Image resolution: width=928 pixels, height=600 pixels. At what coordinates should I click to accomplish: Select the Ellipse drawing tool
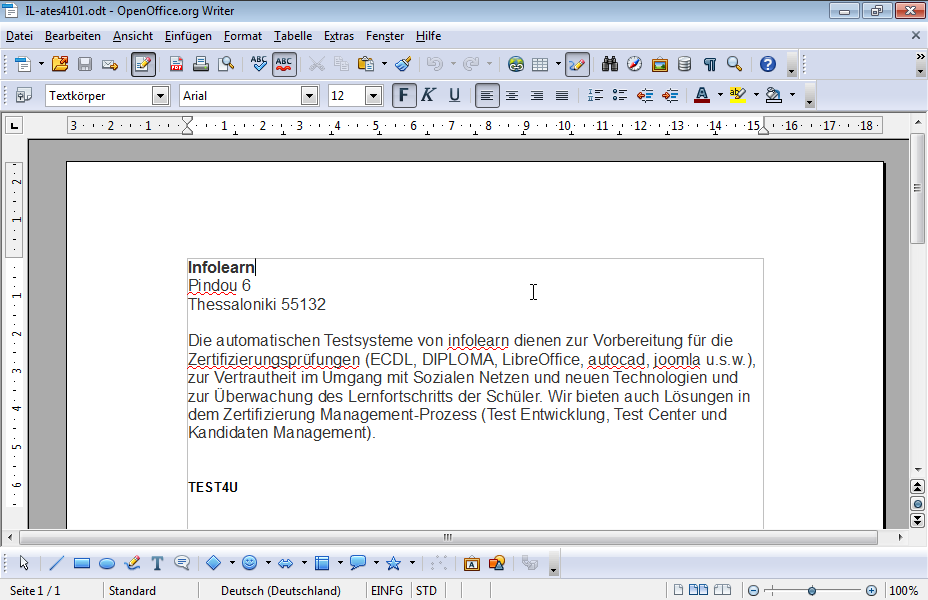[107, 563]
